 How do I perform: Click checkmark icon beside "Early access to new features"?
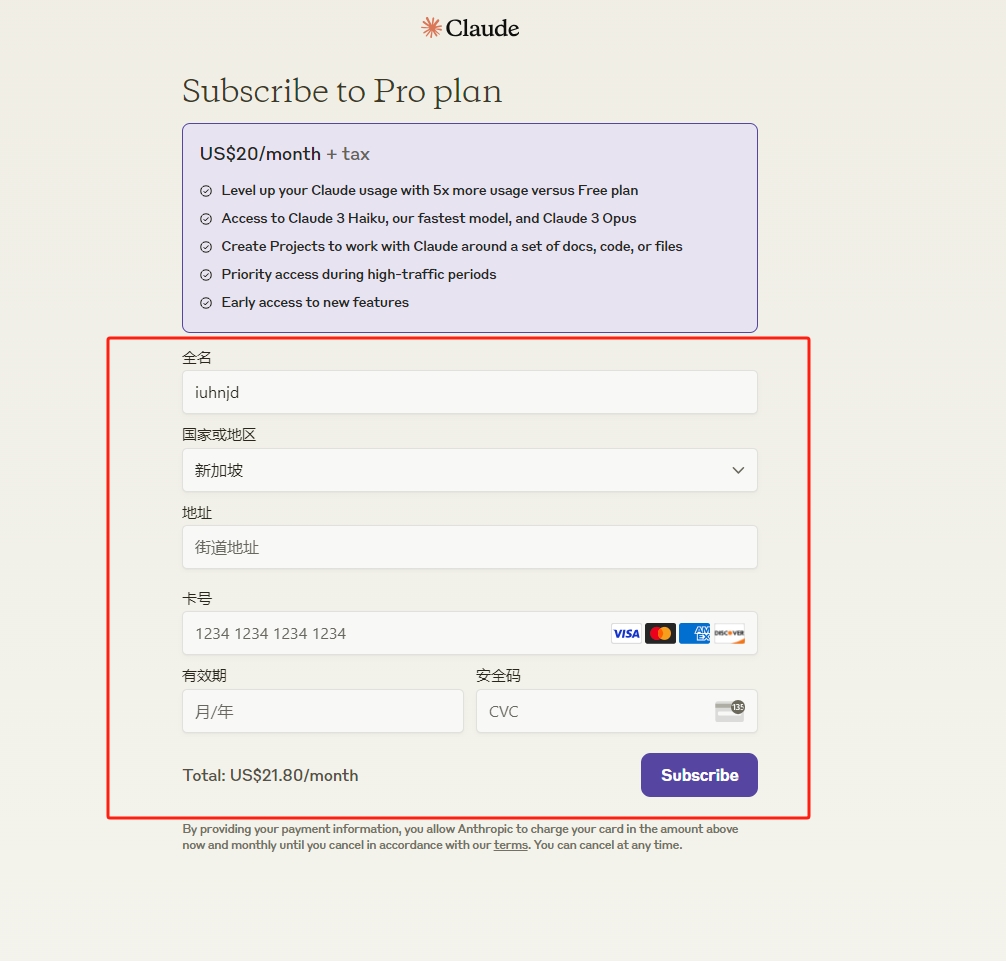coord(206,303)
